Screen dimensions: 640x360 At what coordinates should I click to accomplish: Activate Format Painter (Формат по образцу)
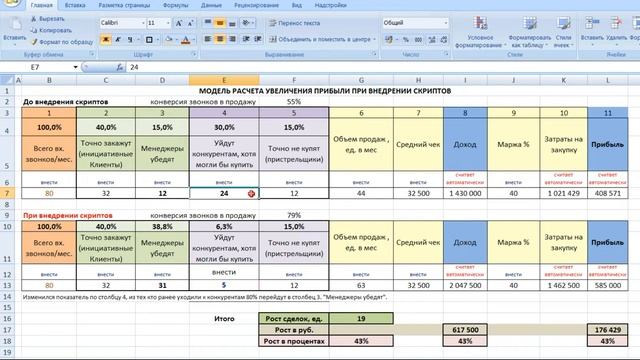click(62, 42)
